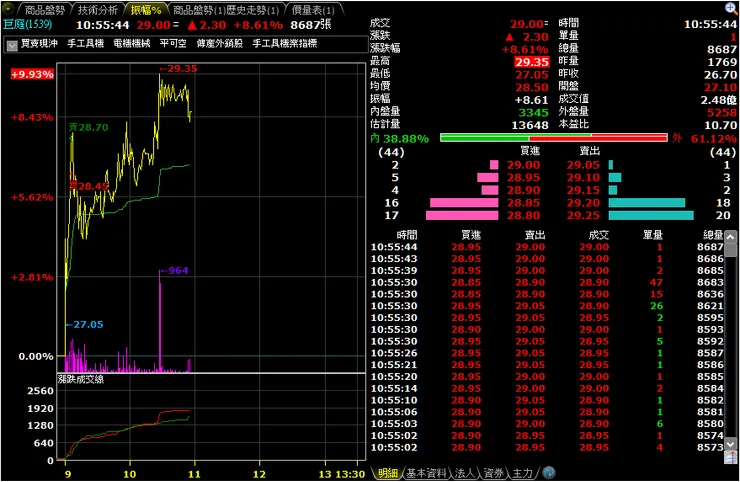Expand the category list arrow before 買賣現沖

[x=12, y=45]
